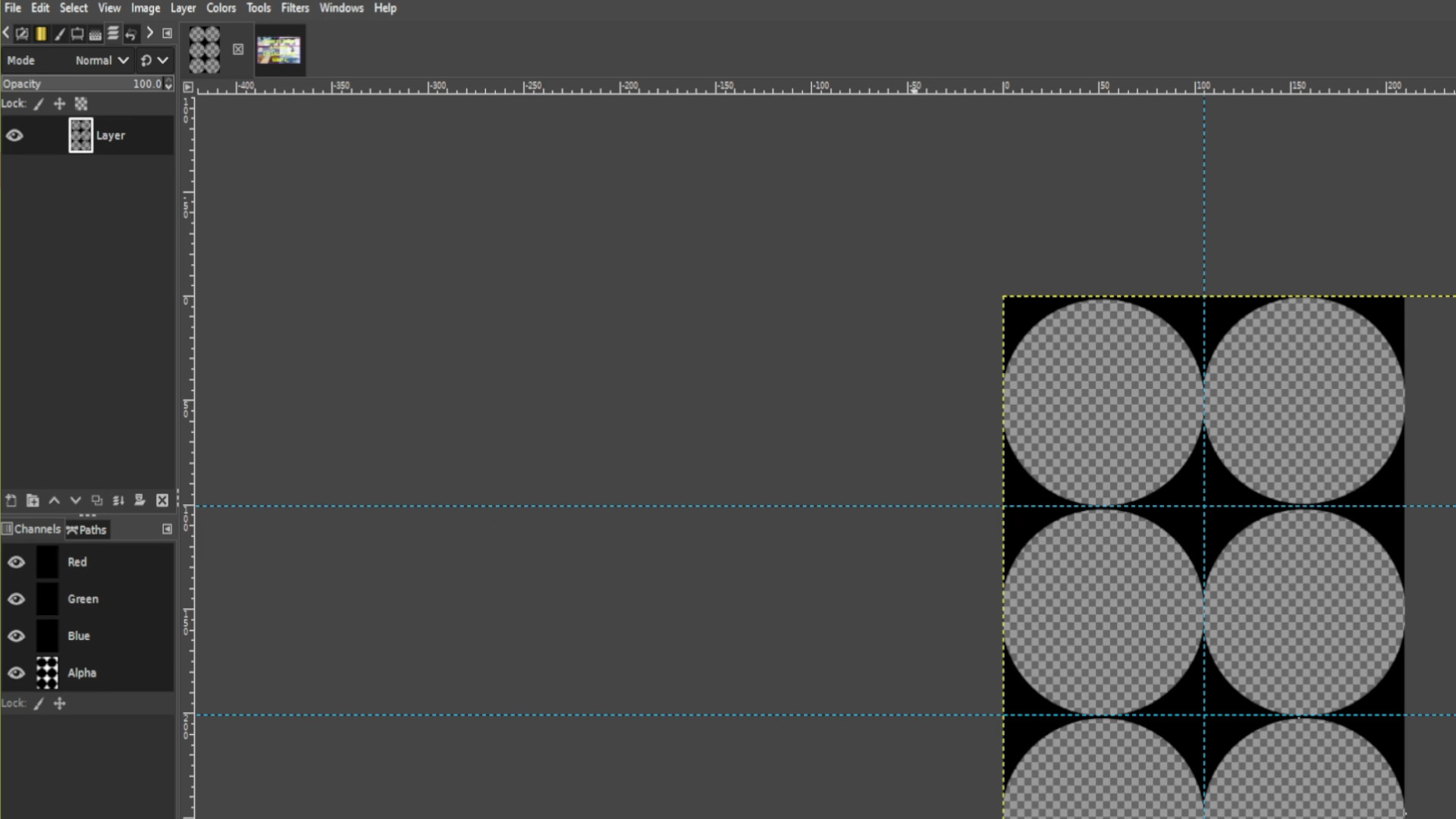Switch to the Images dock tab

pyautogui.click(x=77, y=33)
